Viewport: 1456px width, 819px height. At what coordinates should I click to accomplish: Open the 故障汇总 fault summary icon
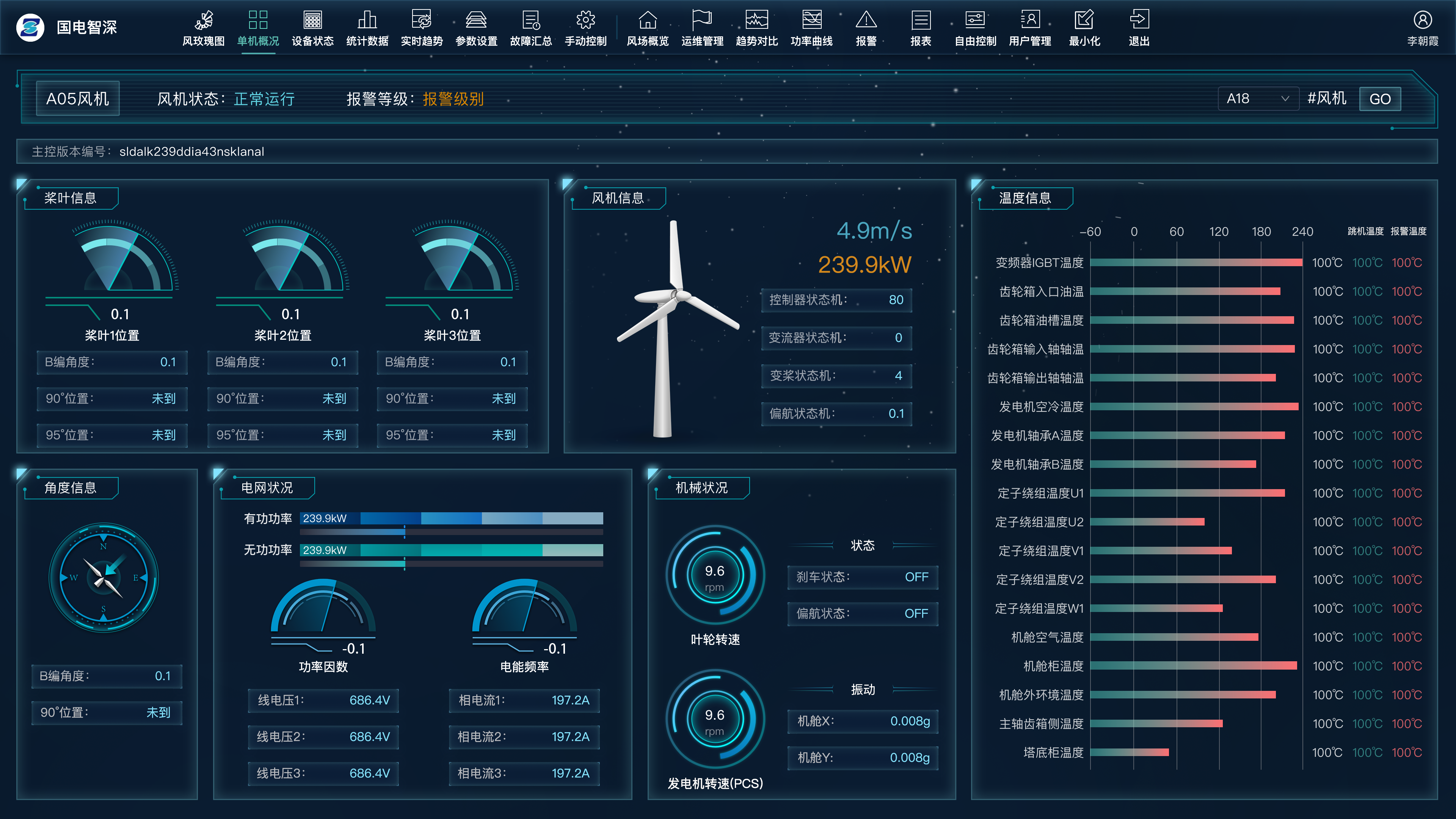531,20
